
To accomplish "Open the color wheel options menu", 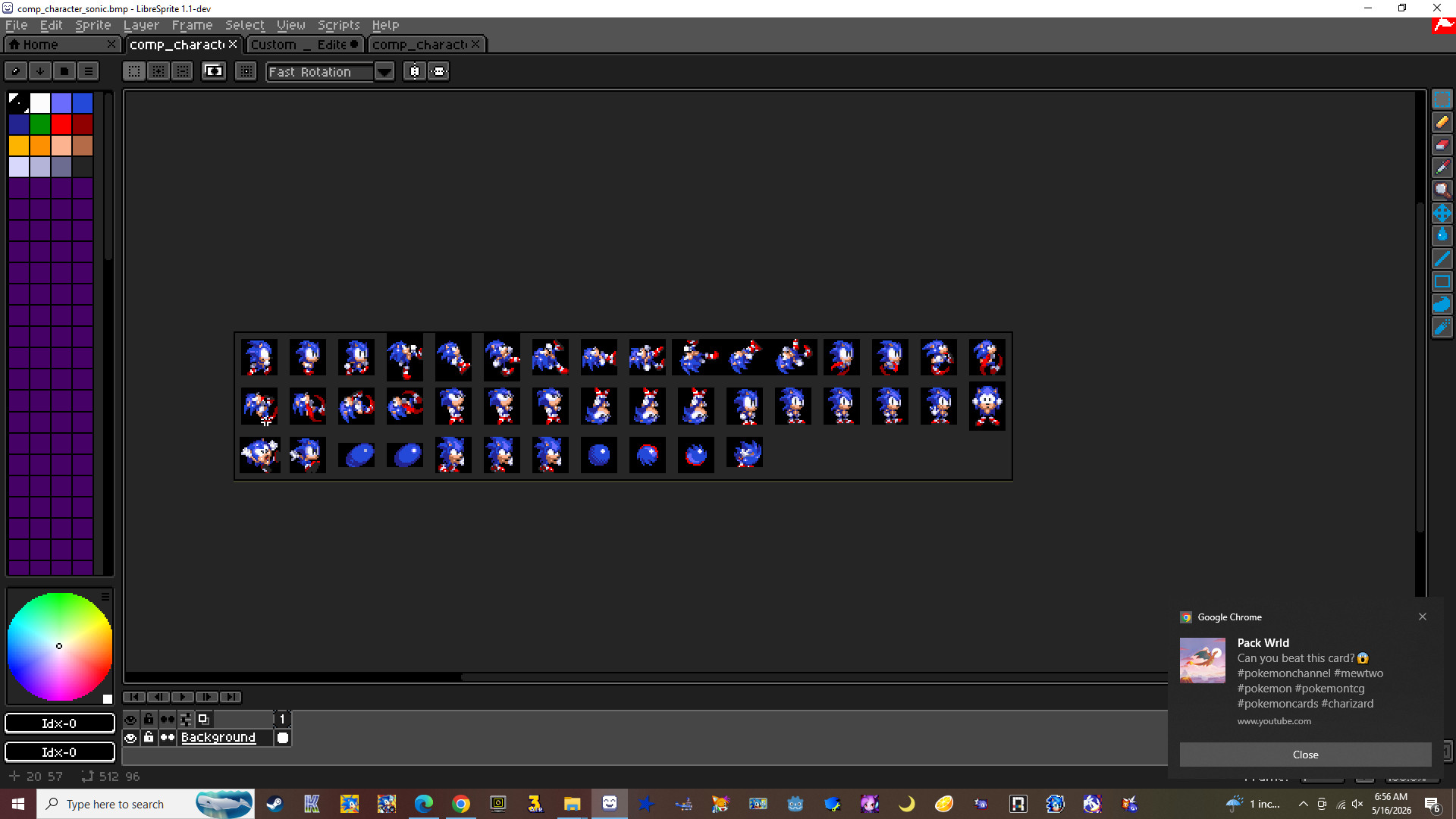I will click(x=105, y=597).
